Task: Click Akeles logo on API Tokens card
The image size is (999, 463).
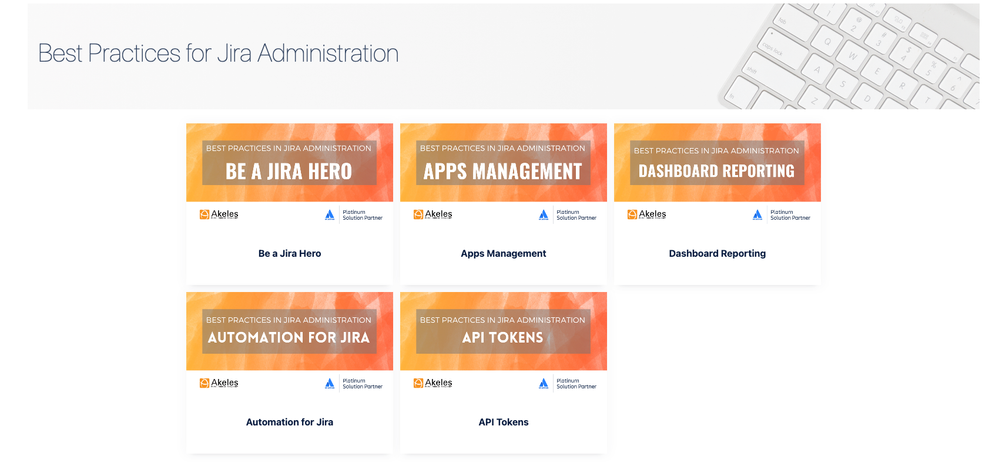Action: 433,383
